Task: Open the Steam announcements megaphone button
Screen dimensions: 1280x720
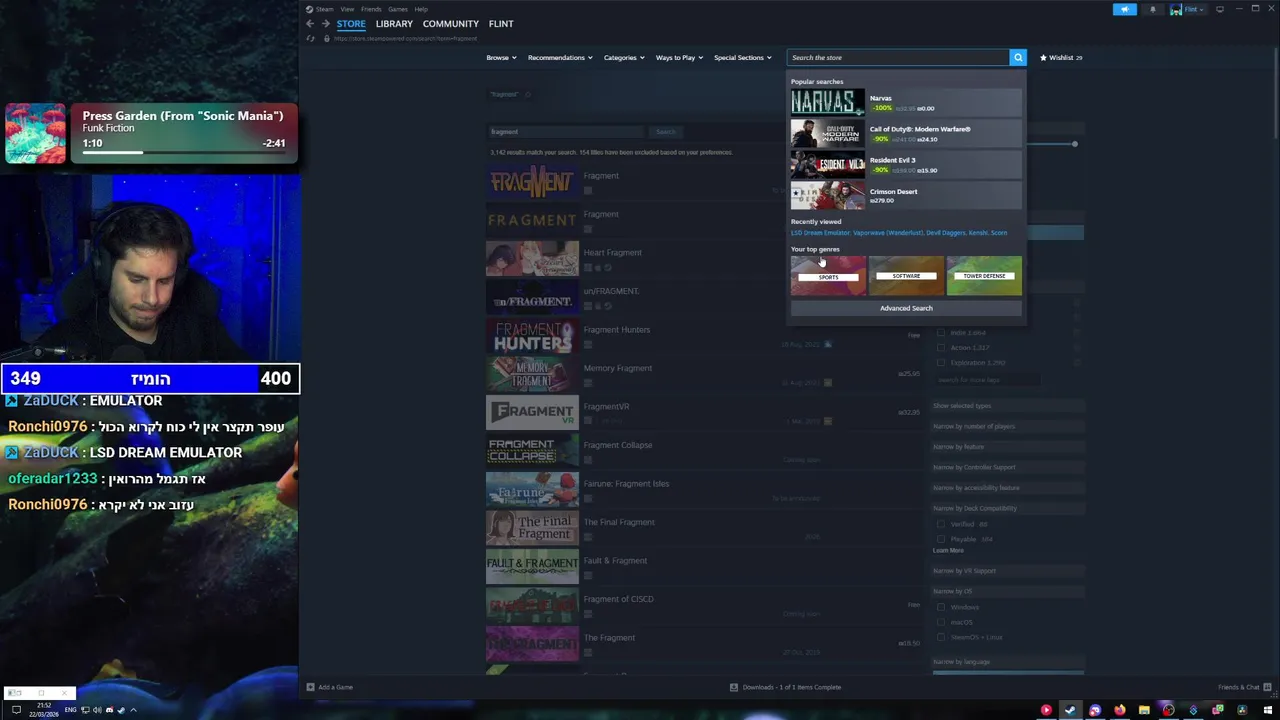Action: point(1125,9)
